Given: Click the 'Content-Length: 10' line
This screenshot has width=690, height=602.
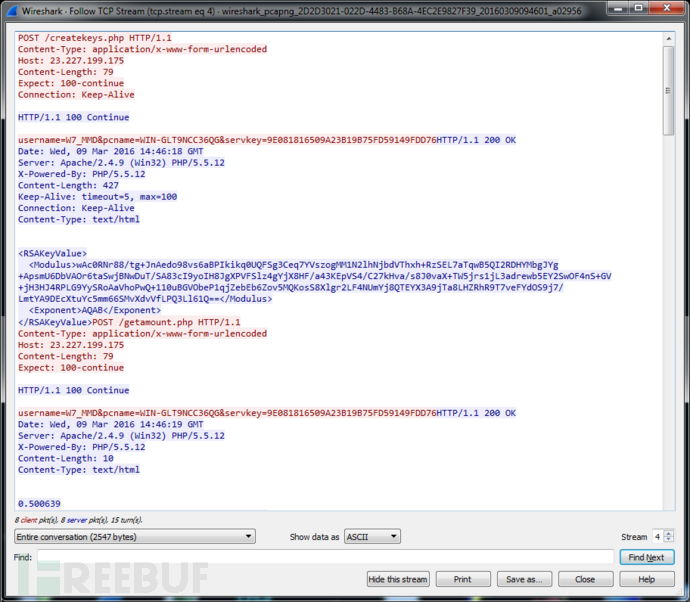Looking at the screenshot, I should (66, 459).
